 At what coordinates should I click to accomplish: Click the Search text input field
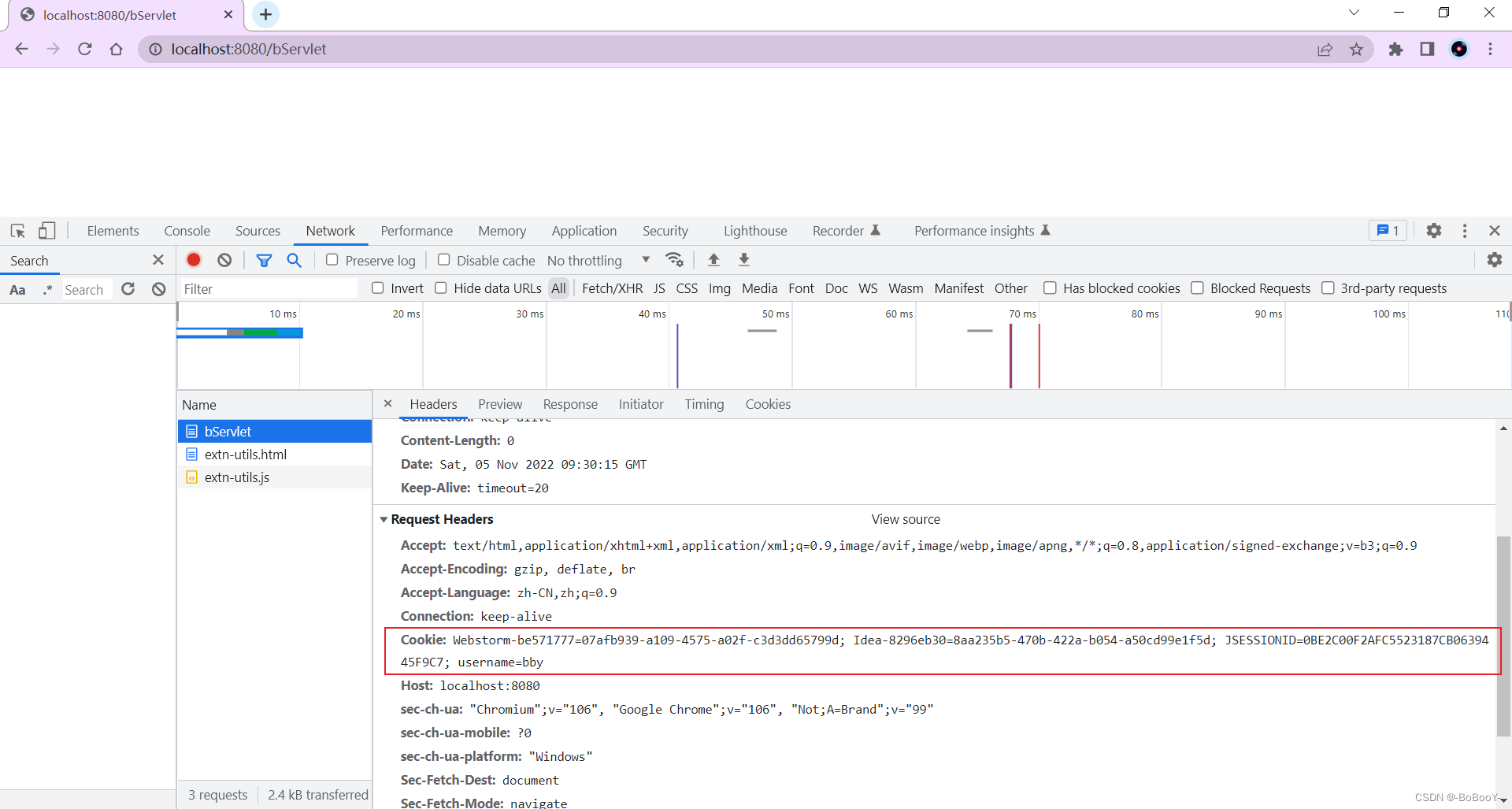[87, 290]
